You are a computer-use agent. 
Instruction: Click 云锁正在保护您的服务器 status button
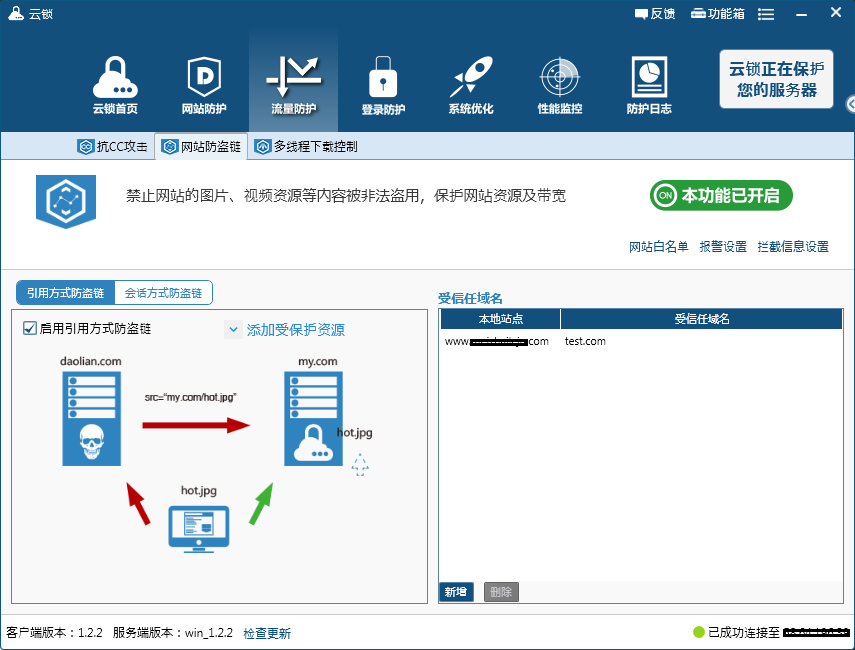tap(776, 79)
